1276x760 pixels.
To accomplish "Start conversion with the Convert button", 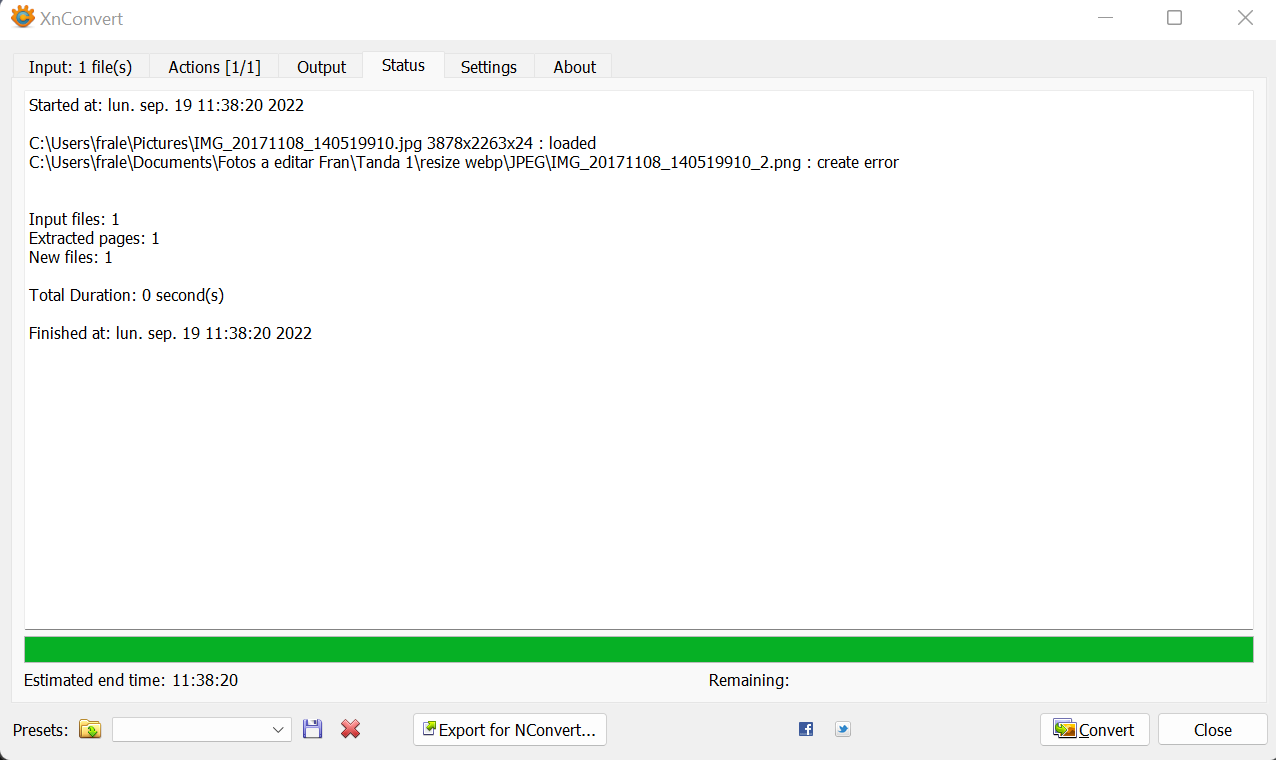I will coord(1095,730).
